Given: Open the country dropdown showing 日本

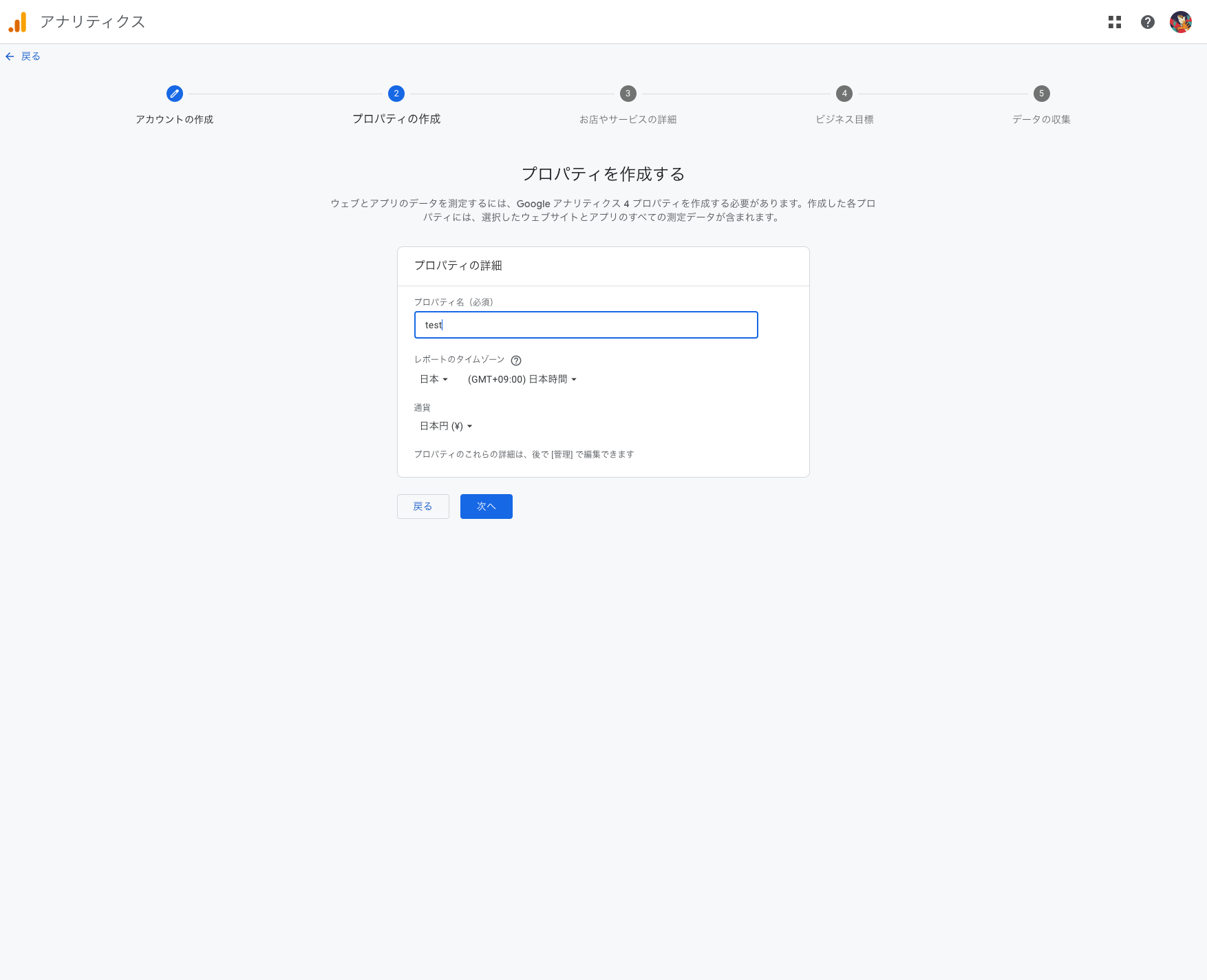Looking at the screenshot, I should (434, 379).
